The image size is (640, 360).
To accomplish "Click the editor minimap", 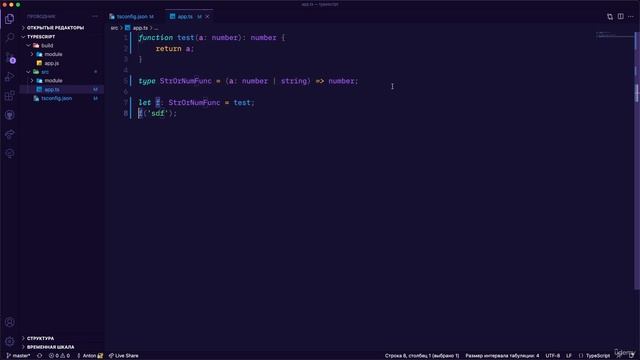I will click(614, 35).
